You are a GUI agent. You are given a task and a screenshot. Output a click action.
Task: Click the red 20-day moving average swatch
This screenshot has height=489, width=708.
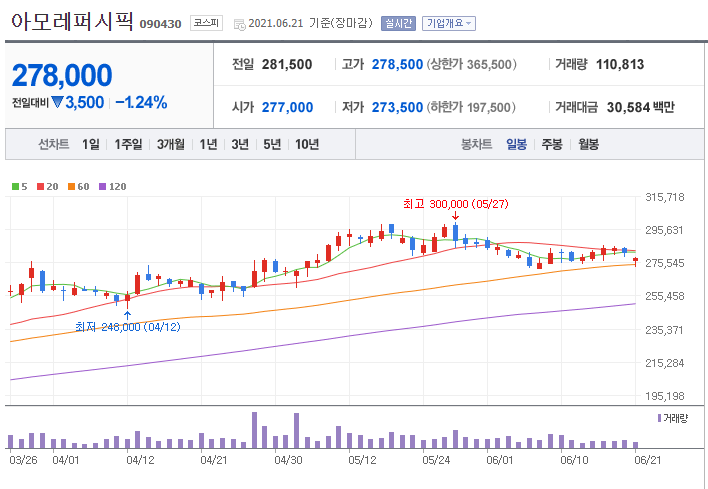[41, 186]
